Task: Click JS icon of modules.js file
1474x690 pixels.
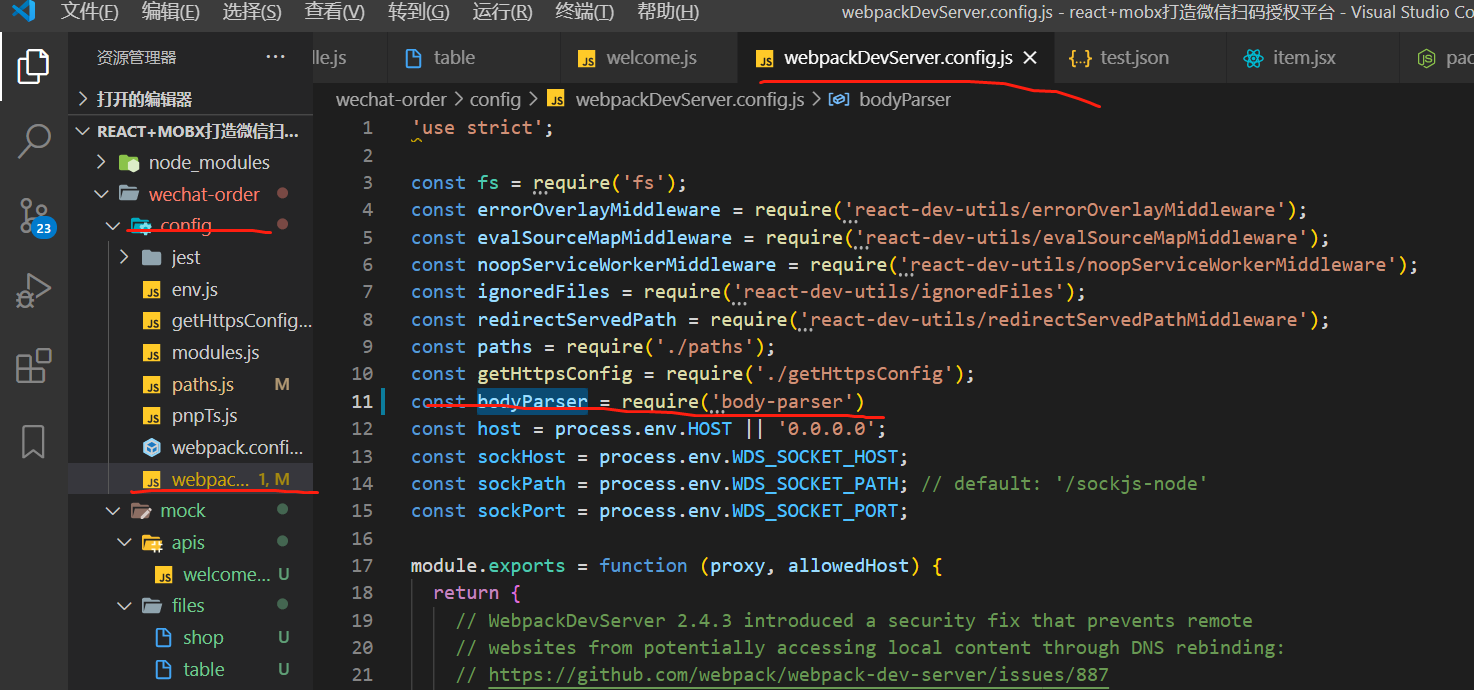Action: [152, 353]
